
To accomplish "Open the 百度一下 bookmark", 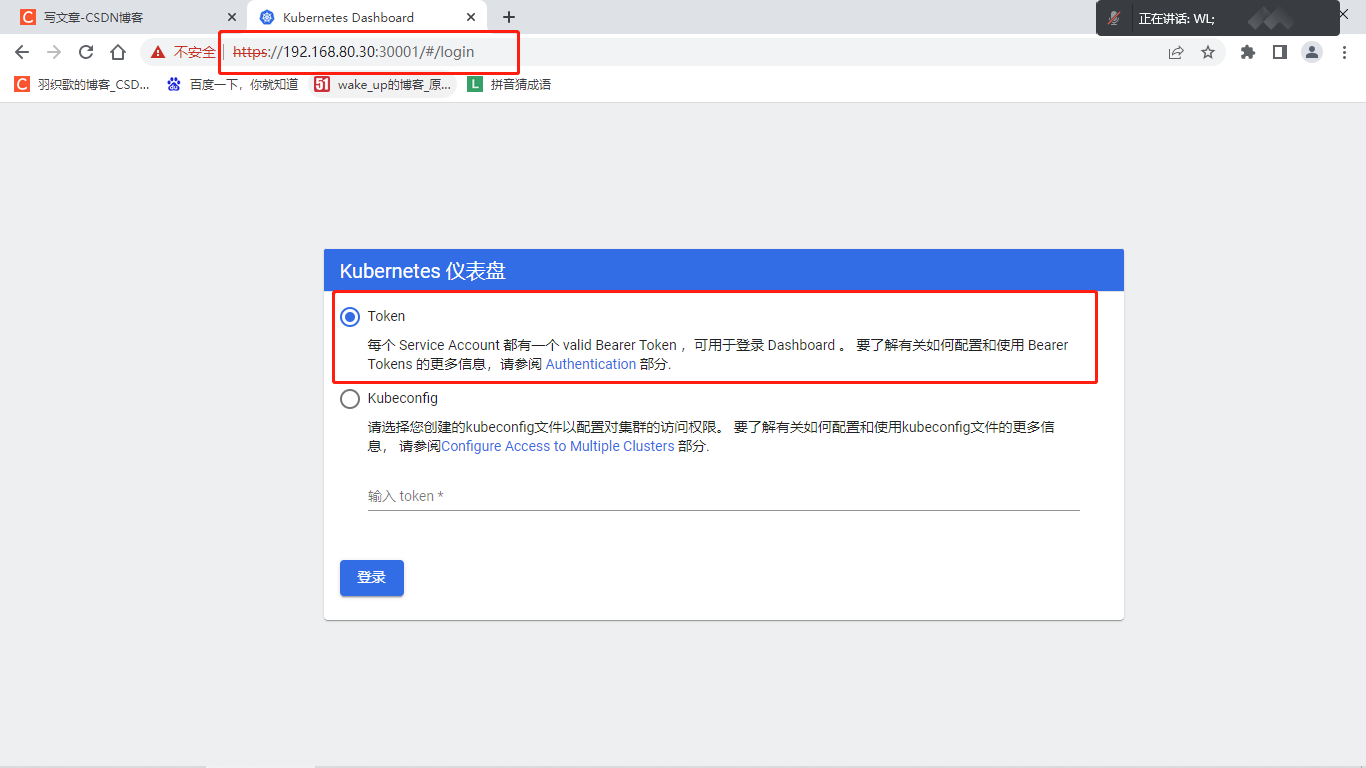I will [233, 85].
